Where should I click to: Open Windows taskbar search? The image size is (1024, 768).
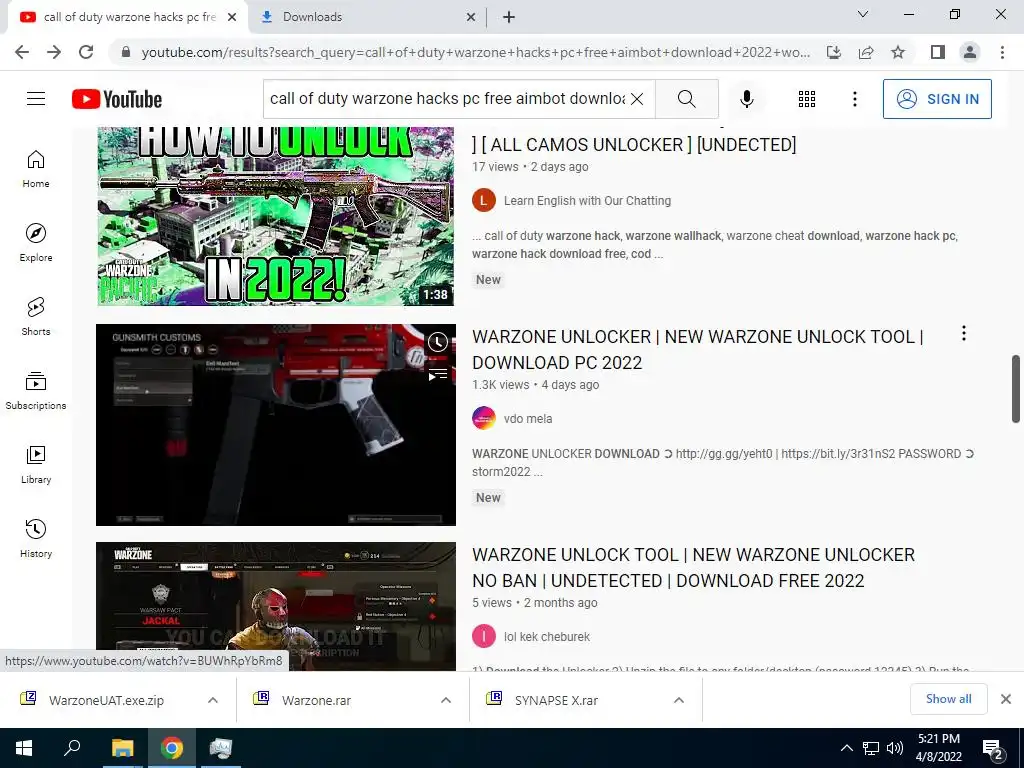72,748
